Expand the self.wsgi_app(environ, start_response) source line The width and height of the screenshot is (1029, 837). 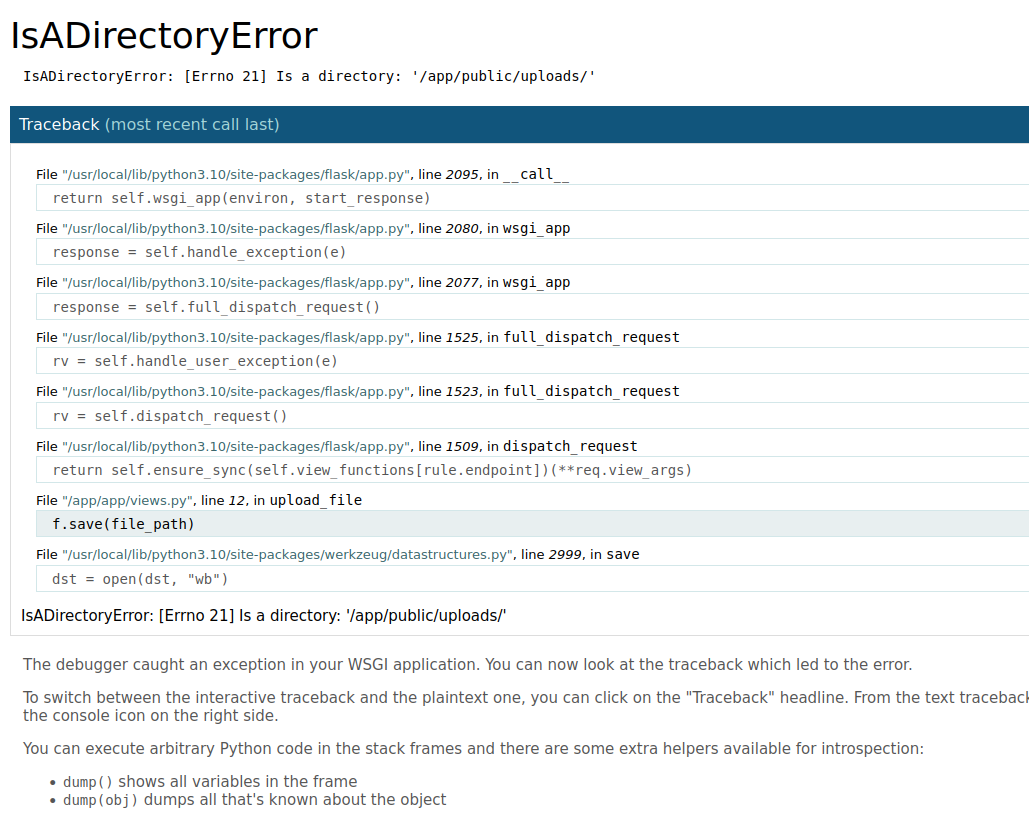pos(241,198)
